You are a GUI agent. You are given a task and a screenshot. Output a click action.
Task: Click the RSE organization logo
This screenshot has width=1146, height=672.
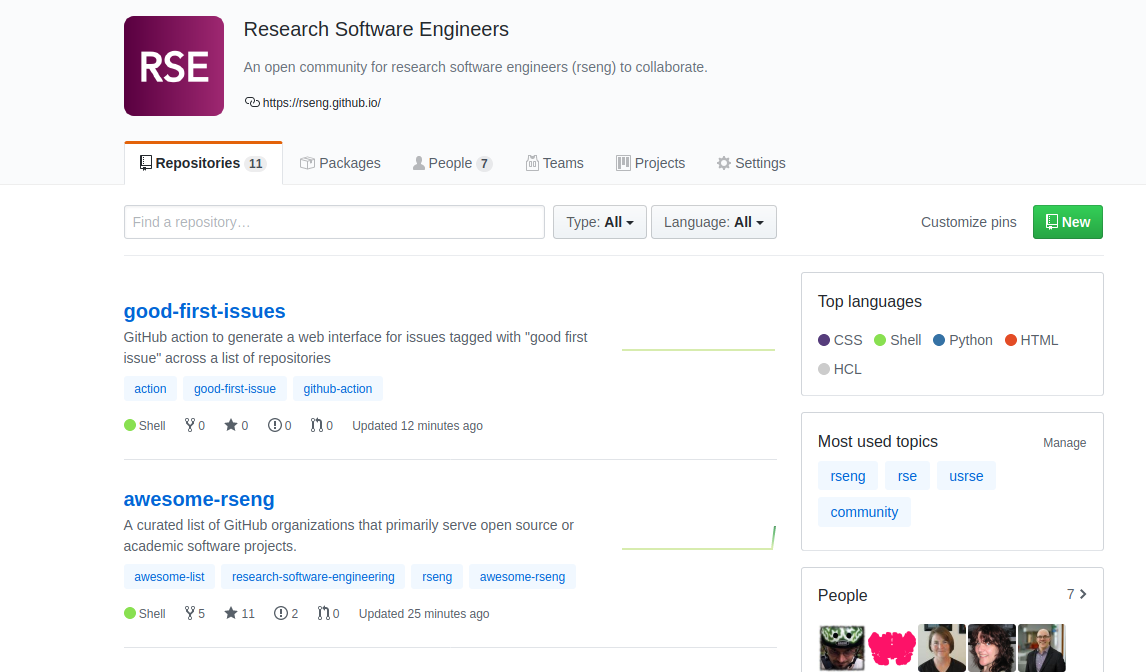click(x=174, y=66)
